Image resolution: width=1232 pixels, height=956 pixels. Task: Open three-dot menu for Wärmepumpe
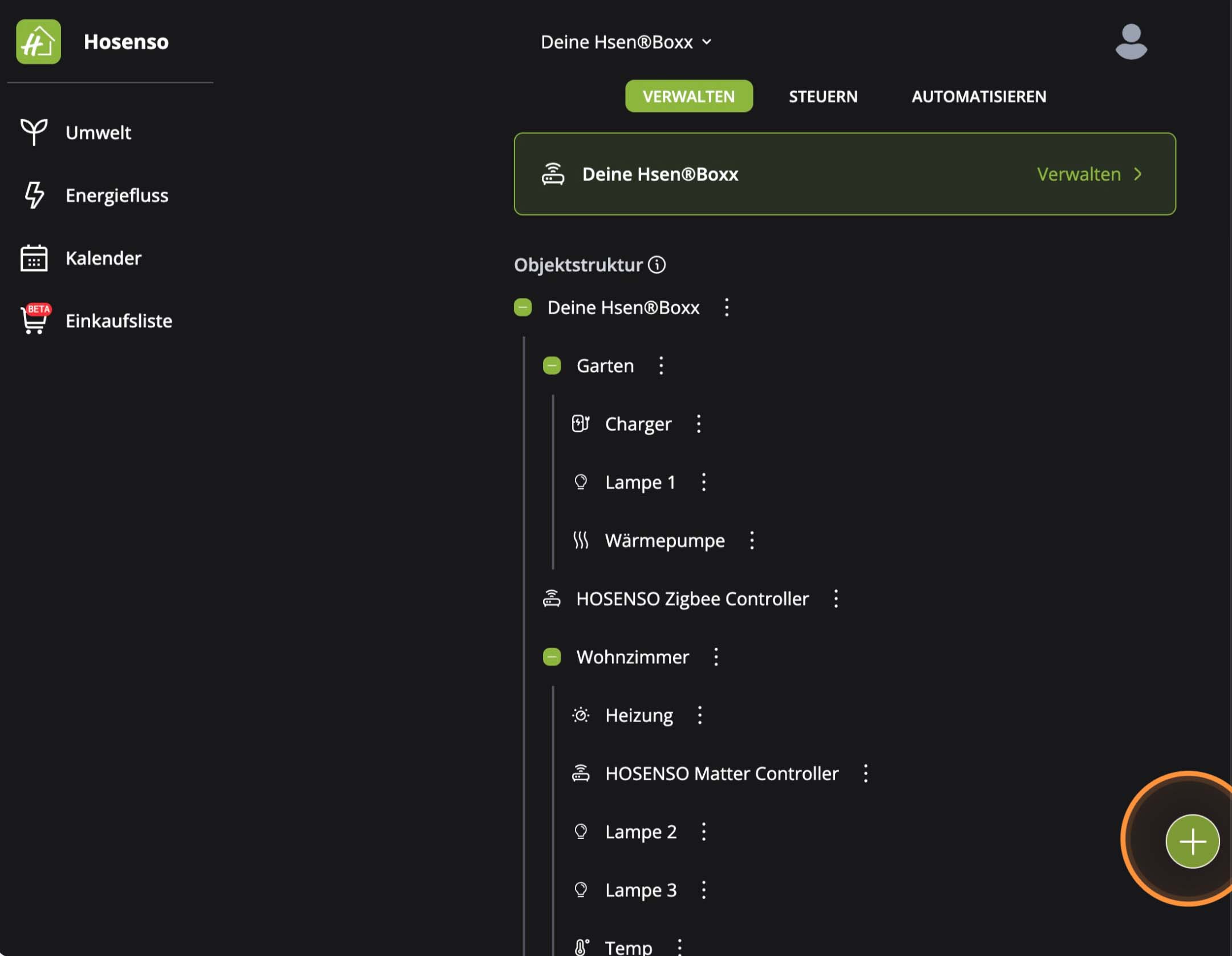(x=751, y=540)
